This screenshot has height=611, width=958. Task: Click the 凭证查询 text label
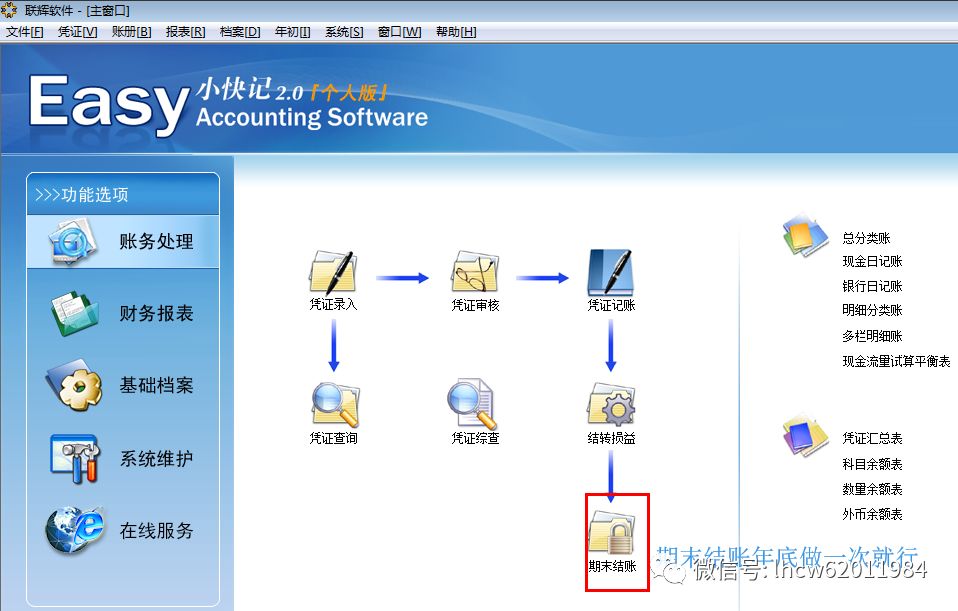click(x=334, y=438)
